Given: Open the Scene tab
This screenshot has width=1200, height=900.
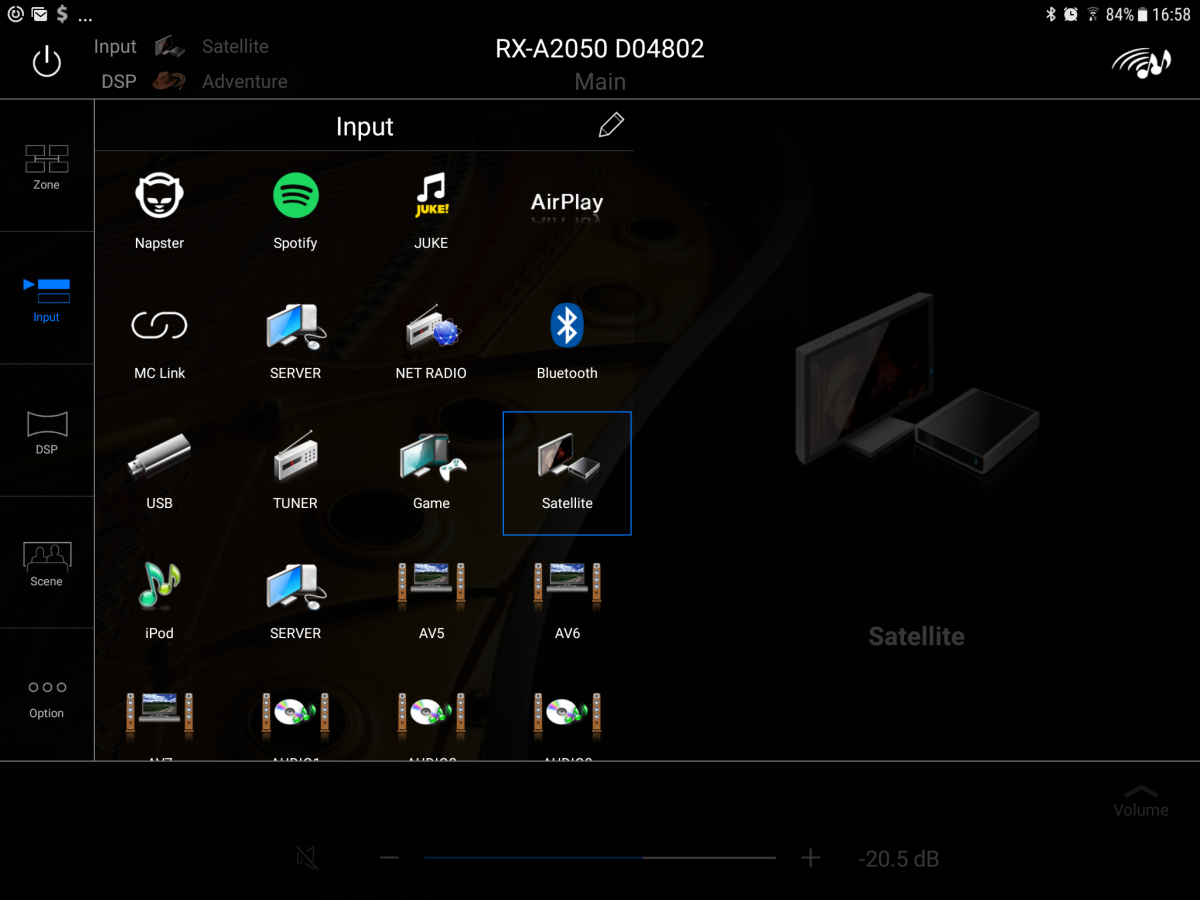Looking at the screenshot, I should point(47,562).
